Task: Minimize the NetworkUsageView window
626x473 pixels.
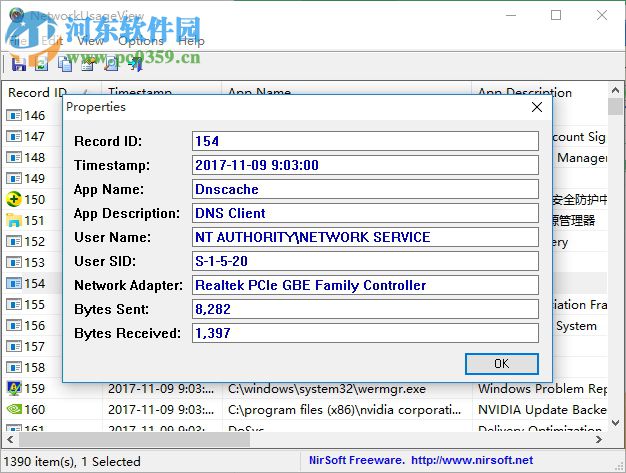Action: pos(511,16)
